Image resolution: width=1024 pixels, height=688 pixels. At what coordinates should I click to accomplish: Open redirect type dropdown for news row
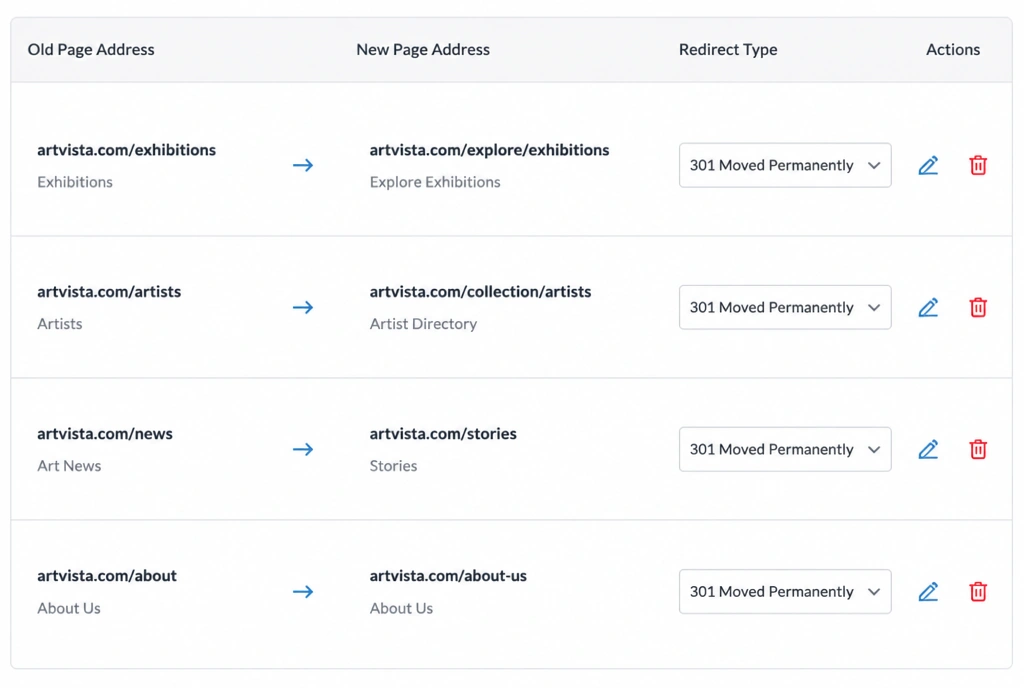point(785,449)
